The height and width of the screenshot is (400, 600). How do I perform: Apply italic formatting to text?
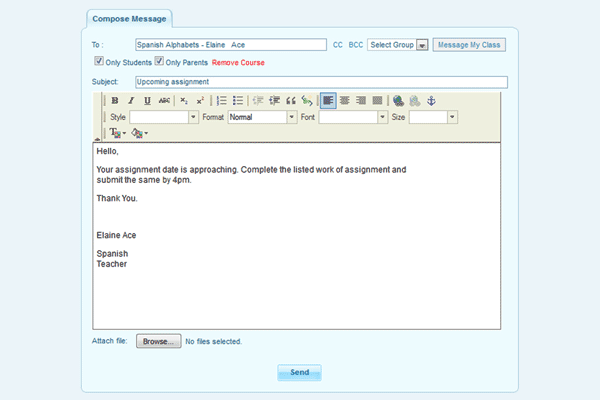(x=131, y=101)
